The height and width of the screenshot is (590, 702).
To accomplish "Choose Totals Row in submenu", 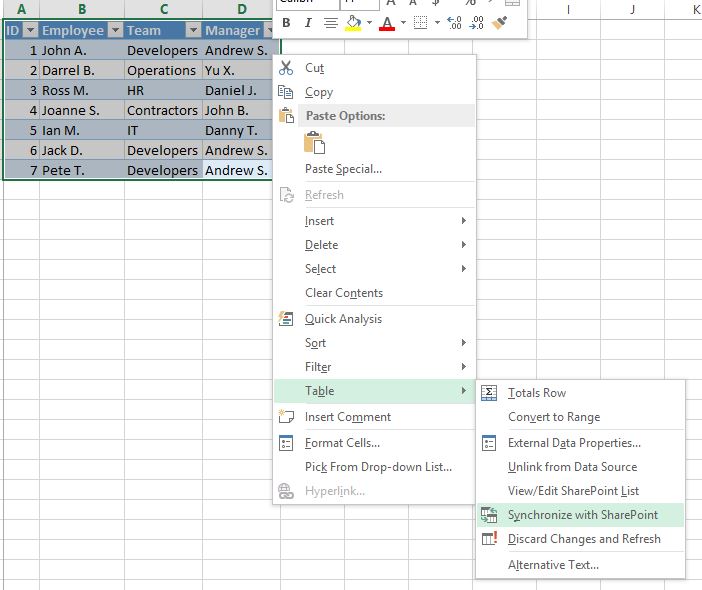I will (x=537, y=393).
